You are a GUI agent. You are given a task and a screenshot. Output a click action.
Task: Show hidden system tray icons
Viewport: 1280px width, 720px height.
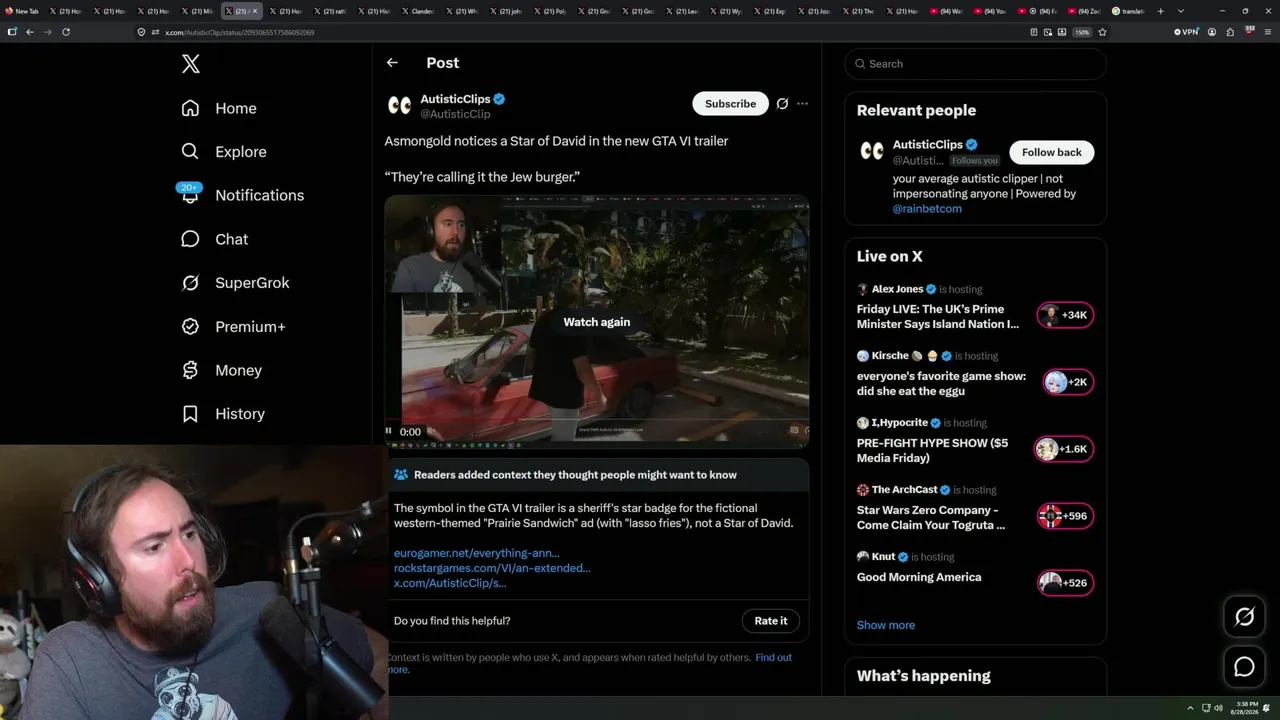(1190, 708)
